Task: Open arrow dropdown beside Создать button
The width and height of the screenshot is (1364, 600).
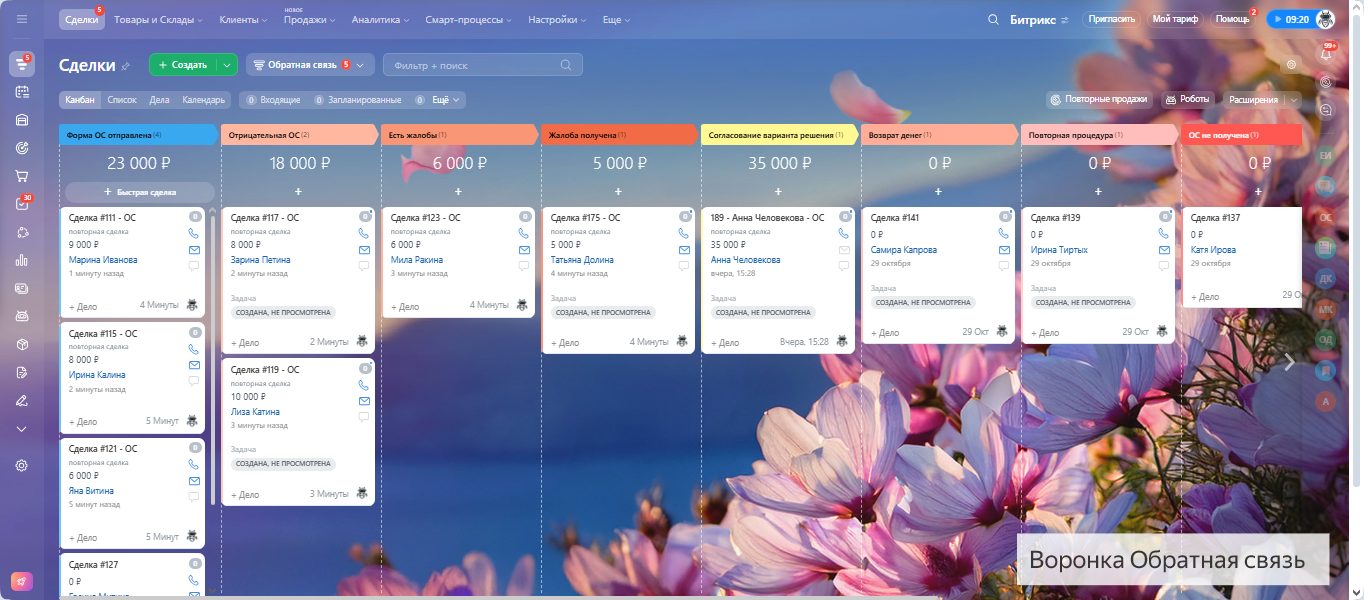Action: [x=228, y=65]
